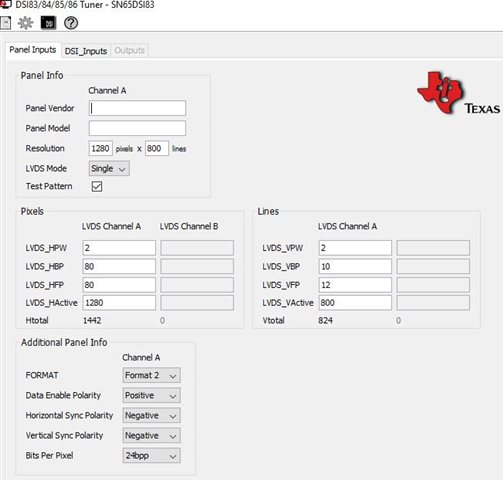Viewport: 503px width, 480px height.
Task: Click the Test Pattern label
Action: pyautogui.click(x=49, y=186)
